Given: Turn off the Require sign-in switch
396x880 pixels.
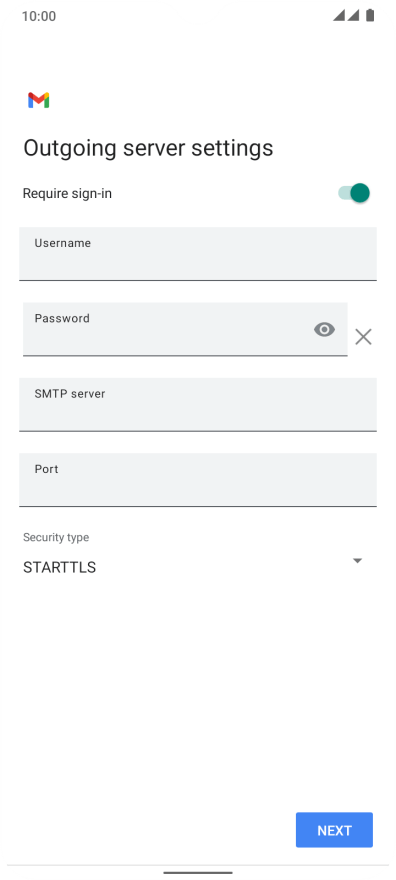Looking at the screenshot, I should coord(354,193).
